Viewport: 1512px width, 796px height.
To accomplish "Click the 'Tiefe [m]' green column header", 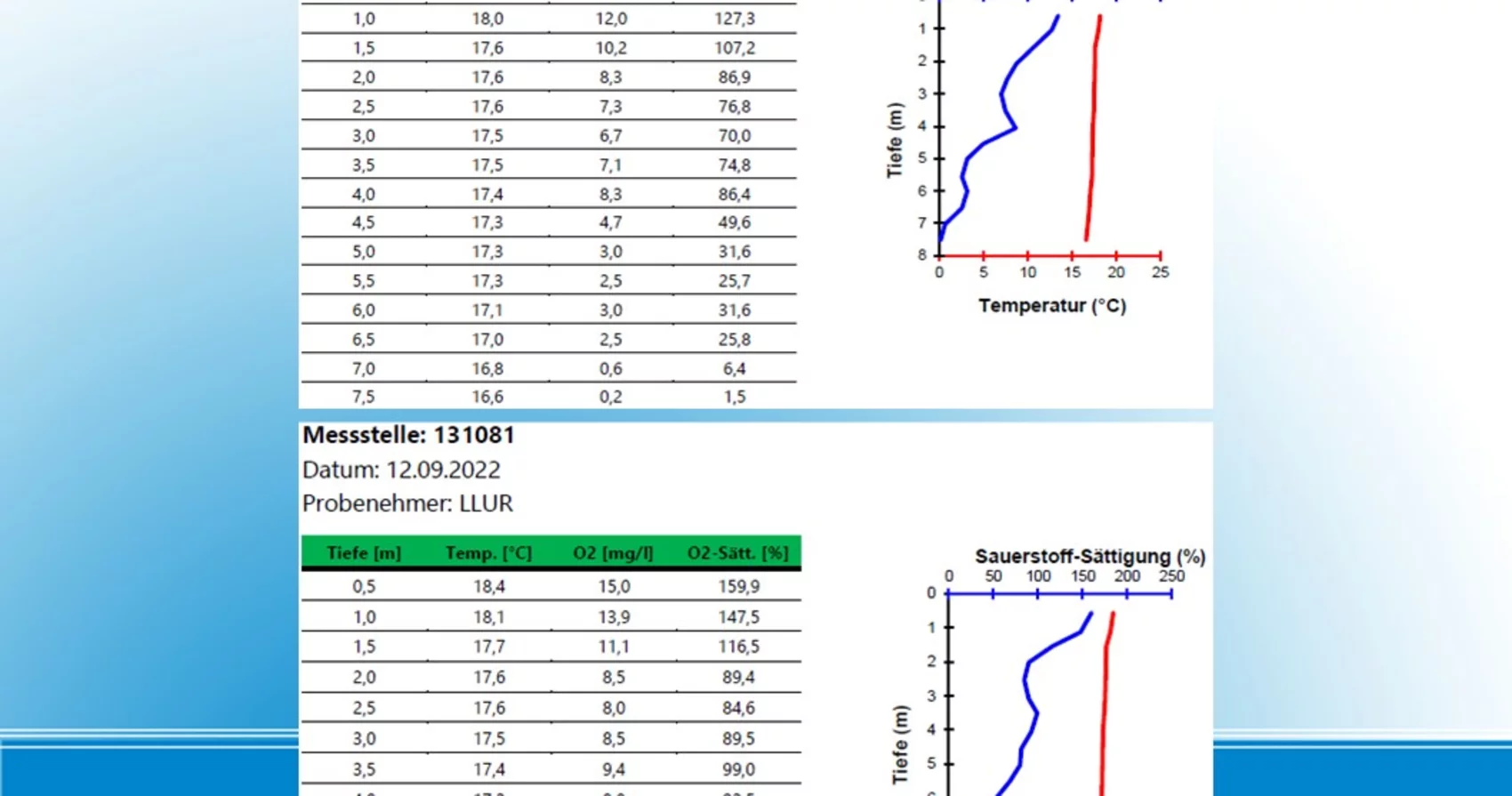I will click(364, 553).
